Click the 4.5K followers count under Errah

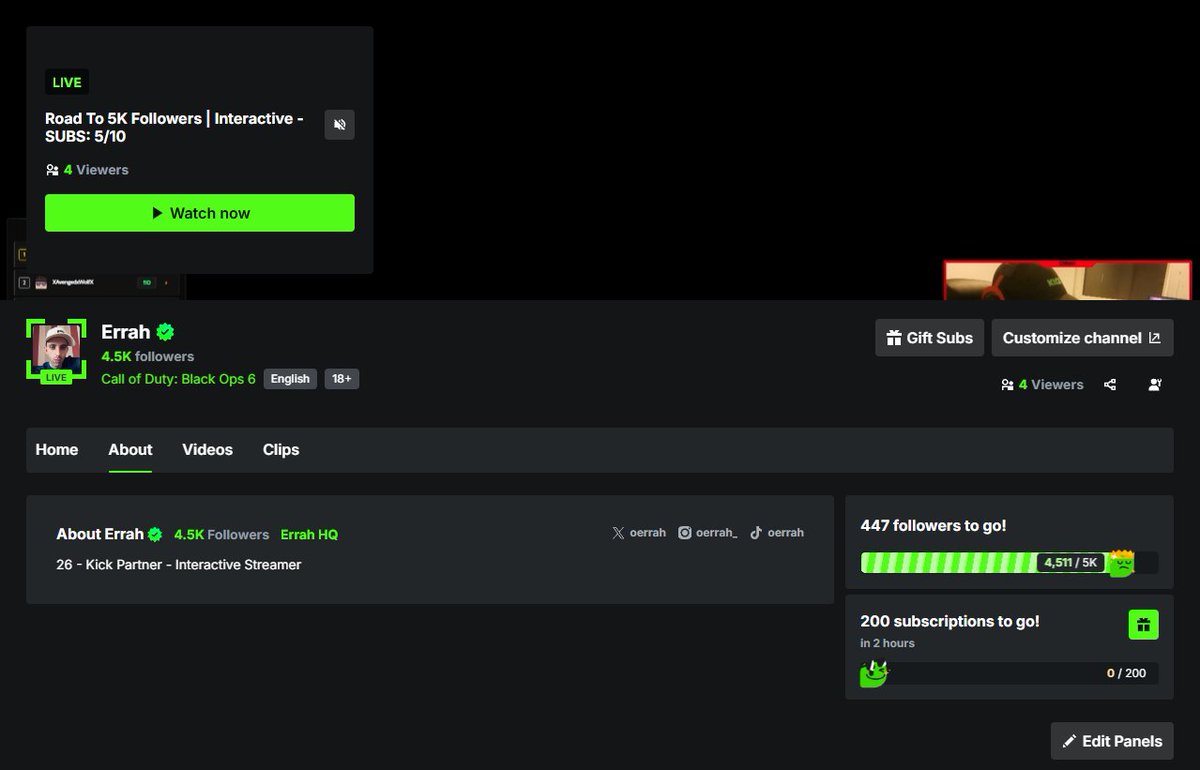[148, 356]
